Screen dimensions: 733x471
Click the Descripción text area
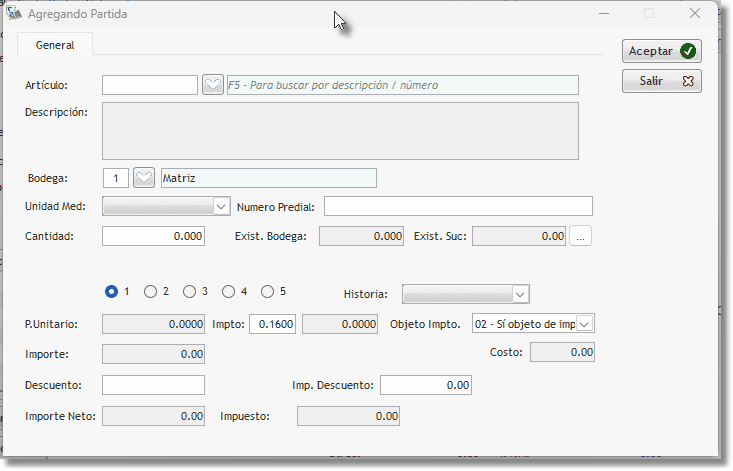340,131
